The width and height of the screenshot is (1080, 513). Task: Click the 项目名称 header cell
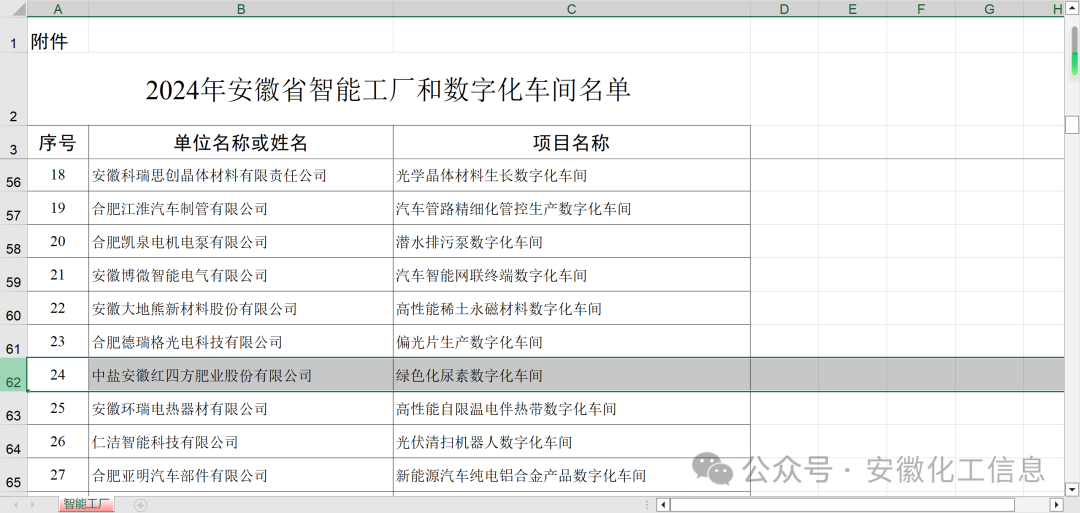(572, 143)
